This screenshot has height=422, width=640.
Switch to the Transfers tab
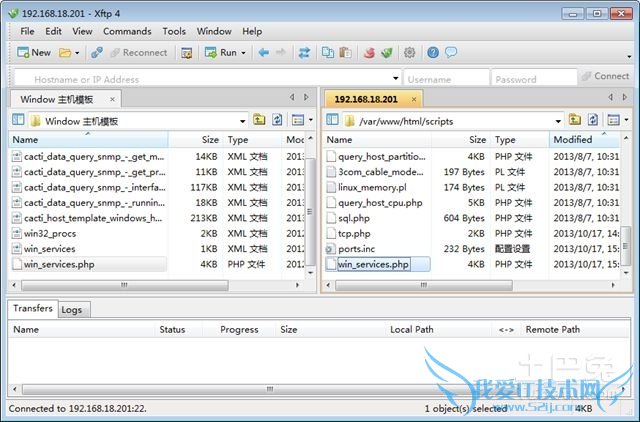click(x=33, y=309)
